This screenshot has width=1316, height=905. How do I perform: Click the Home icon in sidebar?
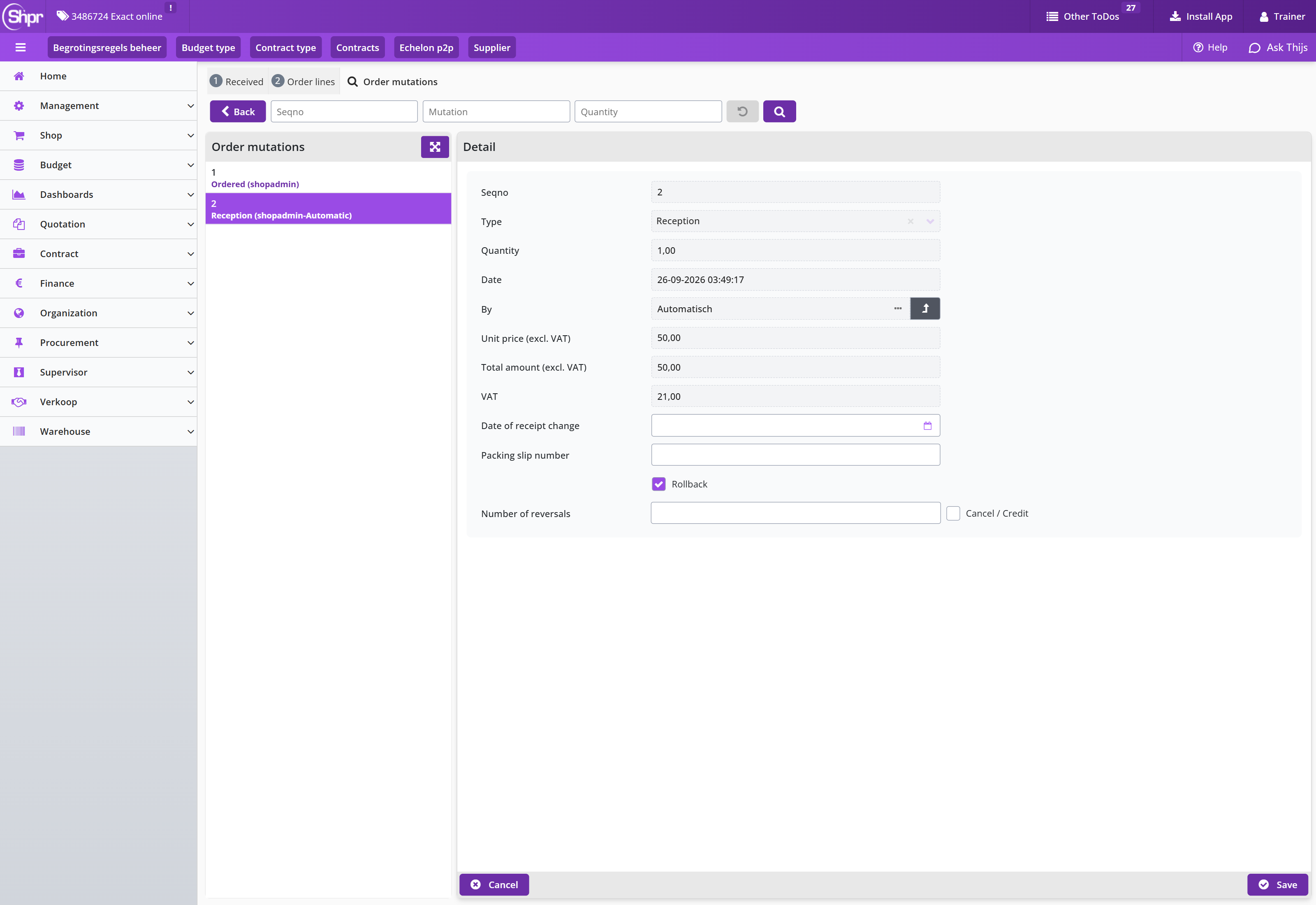19,76
